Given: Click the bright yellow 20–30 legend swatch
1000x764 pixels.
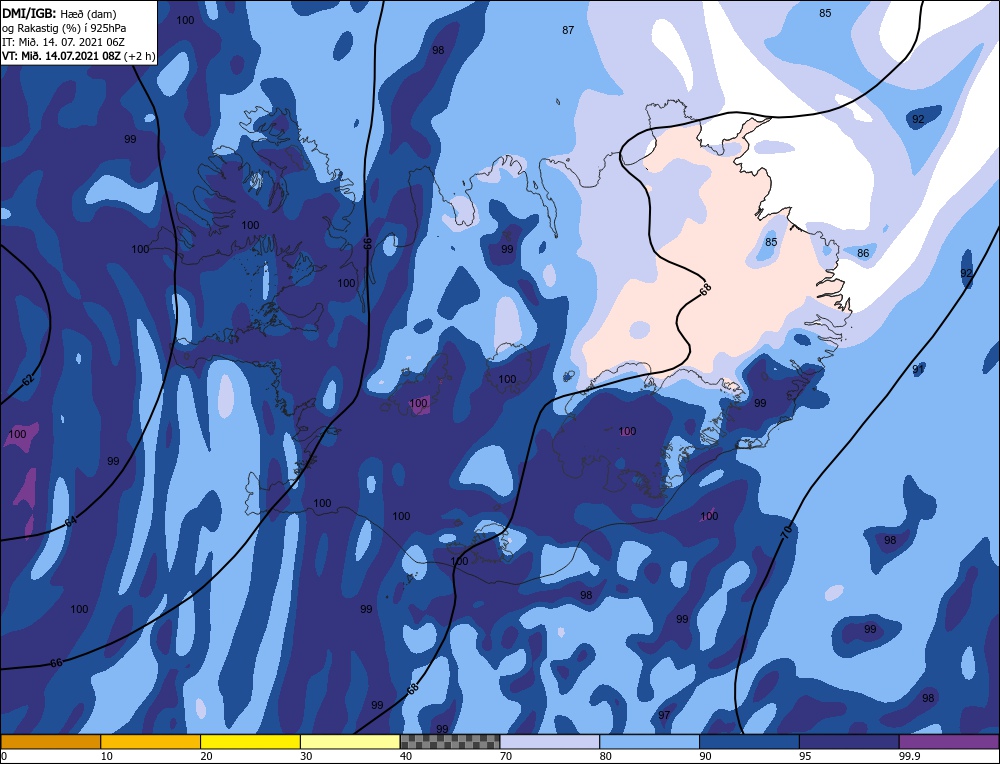Looking at the screenshot, I should pos(250,742).
